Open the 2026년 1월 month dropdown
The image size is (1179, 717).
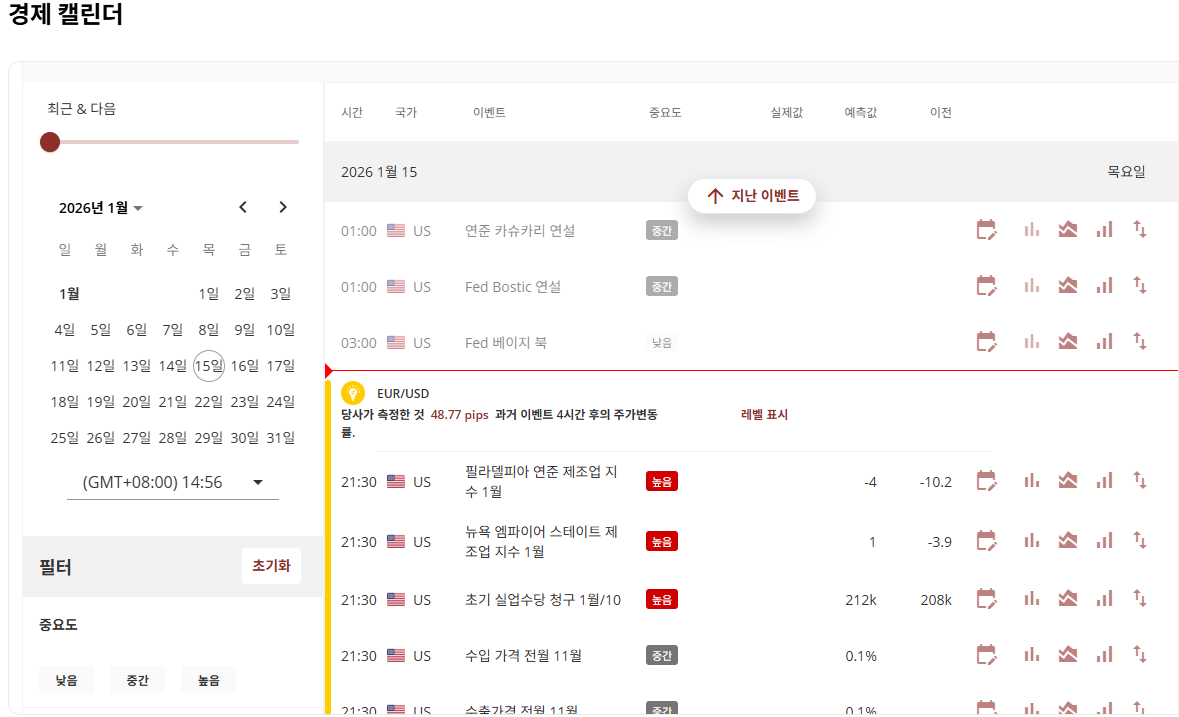(x=101, y=208)
